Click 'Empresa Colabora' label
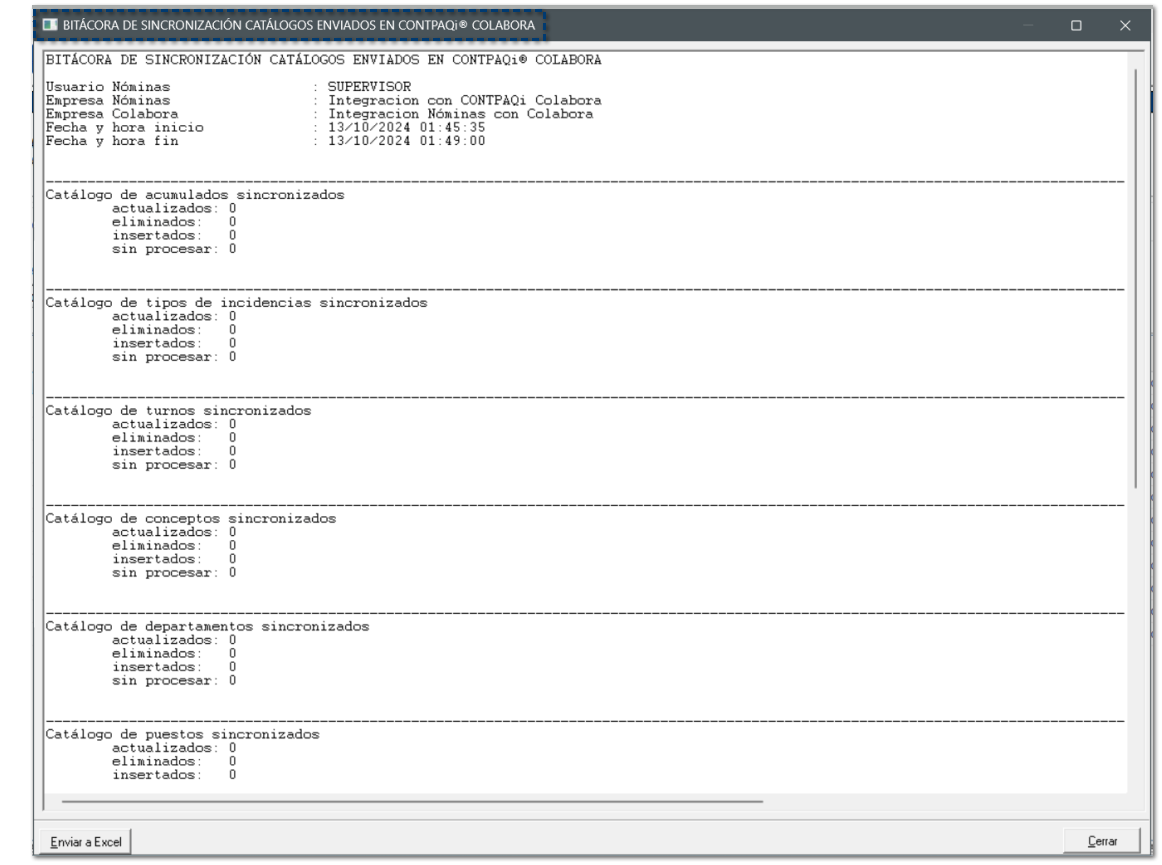The image size is (1162, 865). click(x=112, y=114)
